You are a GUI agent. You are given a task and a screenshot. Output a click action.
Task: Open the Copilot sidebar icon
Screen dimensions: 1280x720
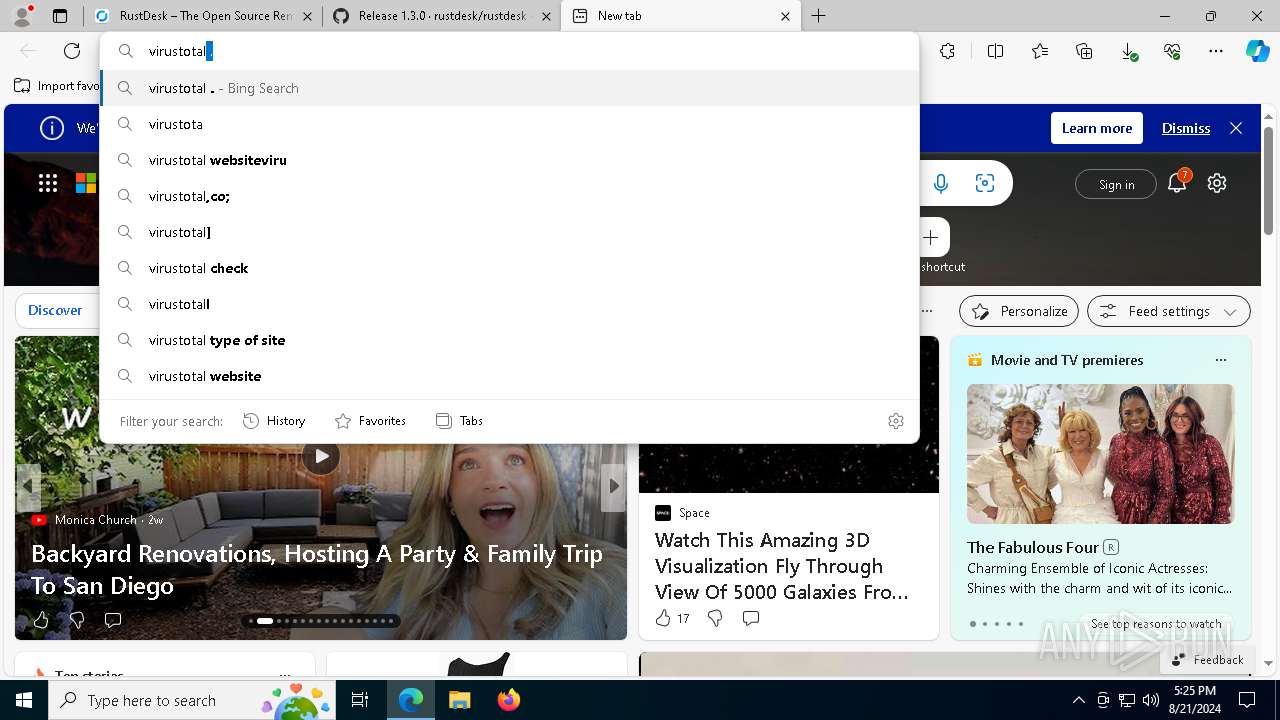1257,51
